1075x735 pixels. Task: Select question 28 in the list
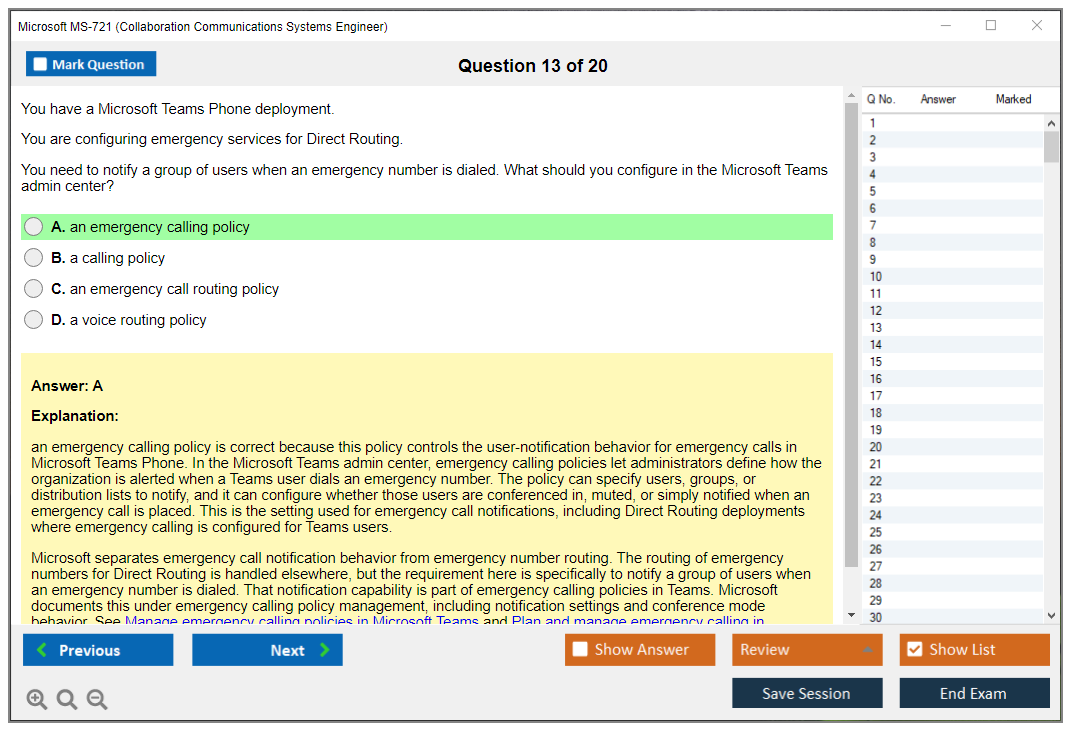click(953, 583)
